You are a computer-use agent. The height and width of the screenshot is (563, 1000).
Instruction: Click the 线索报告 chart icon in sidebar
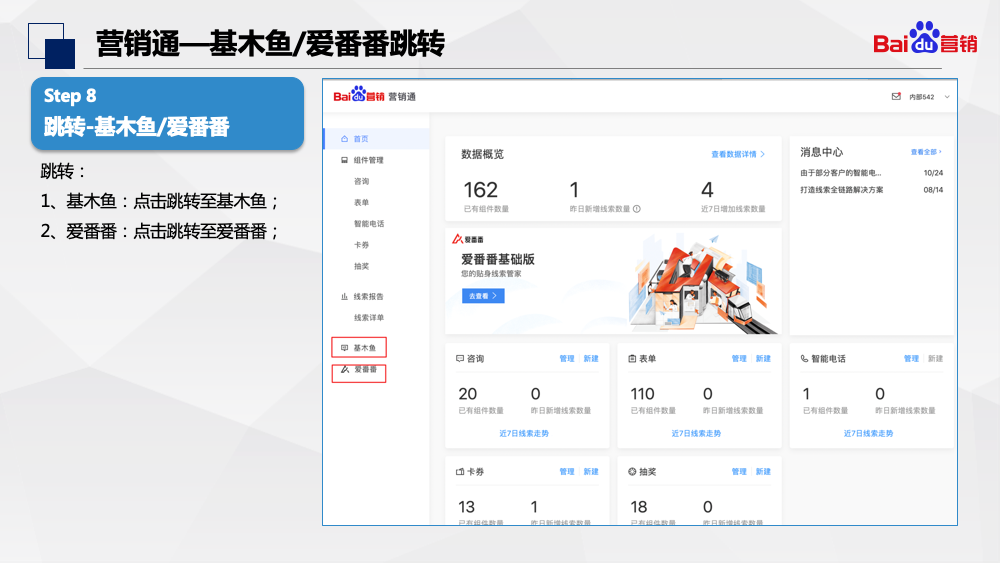(x=344, y=296)
